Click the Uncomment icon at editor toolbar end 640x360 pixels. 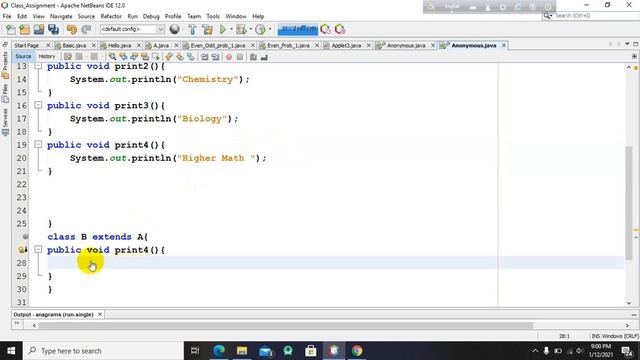pos(264,57)
